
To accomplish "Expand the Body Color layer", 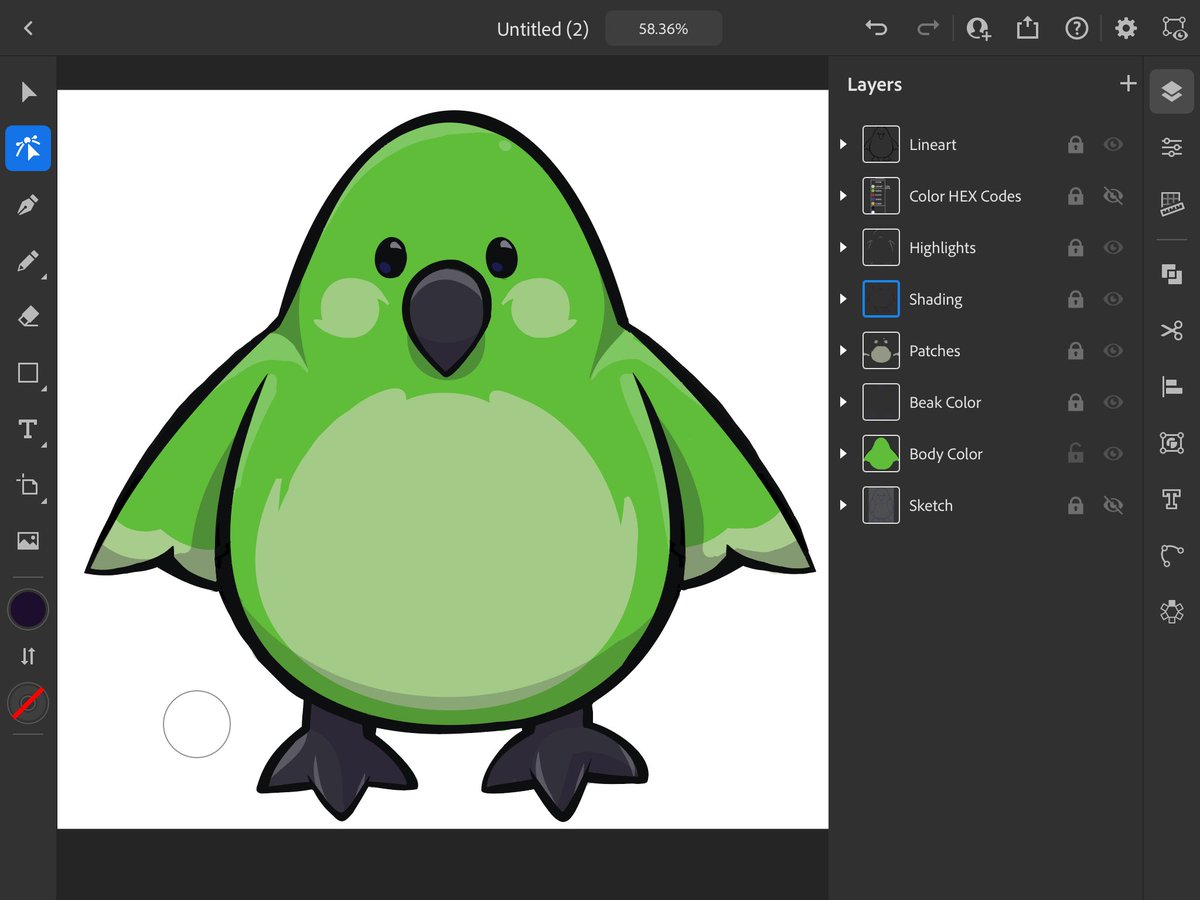I will point(843,454).
